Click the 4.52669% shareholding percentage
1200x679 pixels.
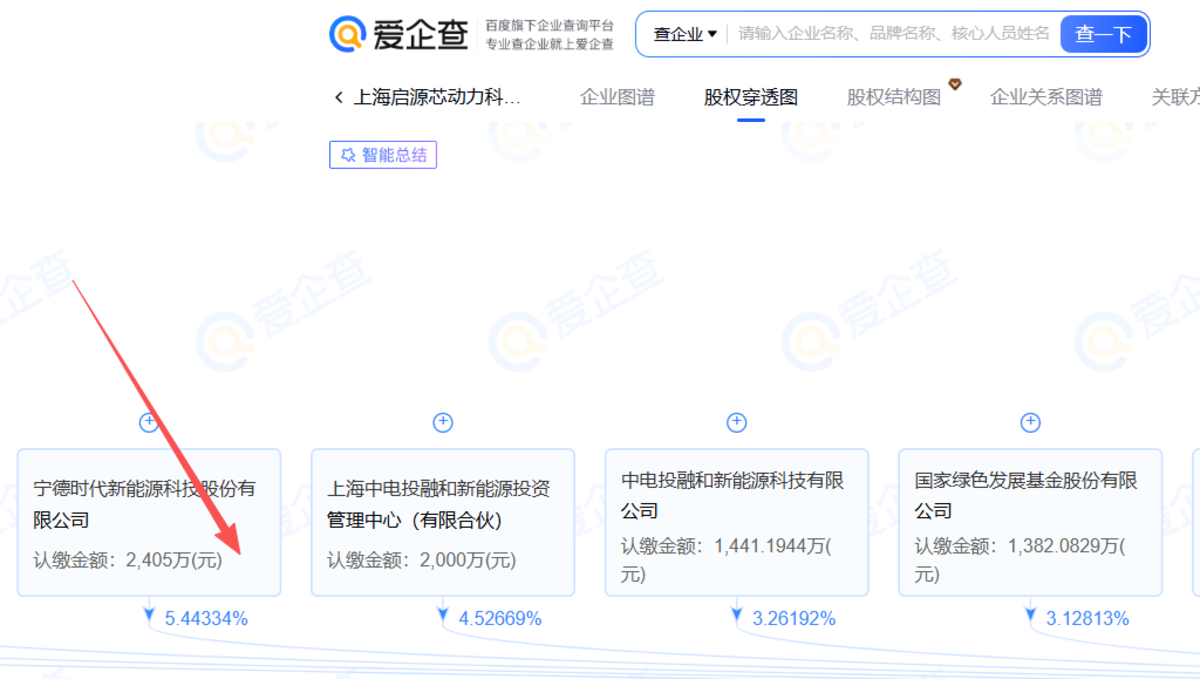tap(500, 619)
